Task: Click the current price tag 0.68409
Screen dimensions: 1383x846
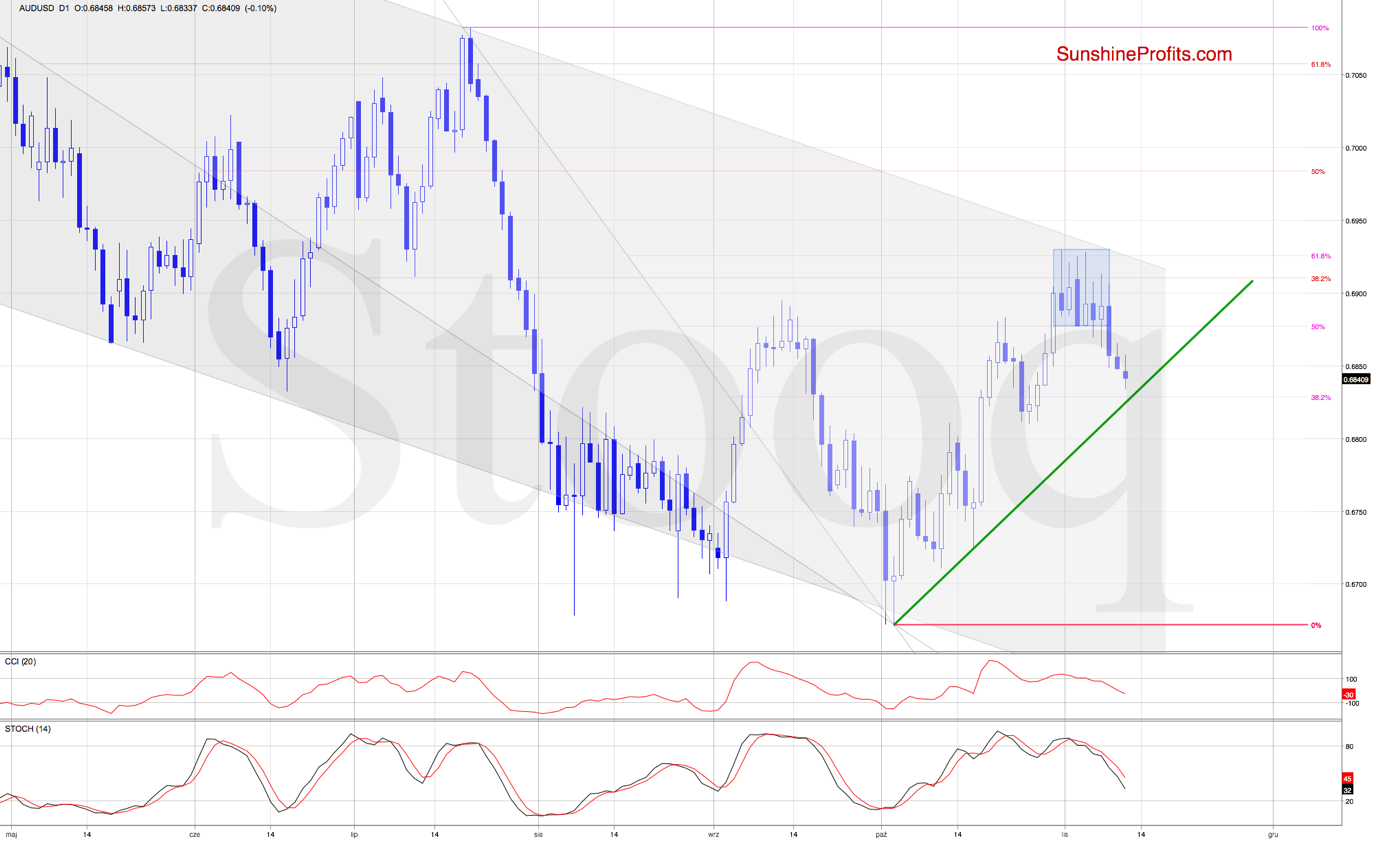Action: pyautogui.click(x=1355, y=379)
